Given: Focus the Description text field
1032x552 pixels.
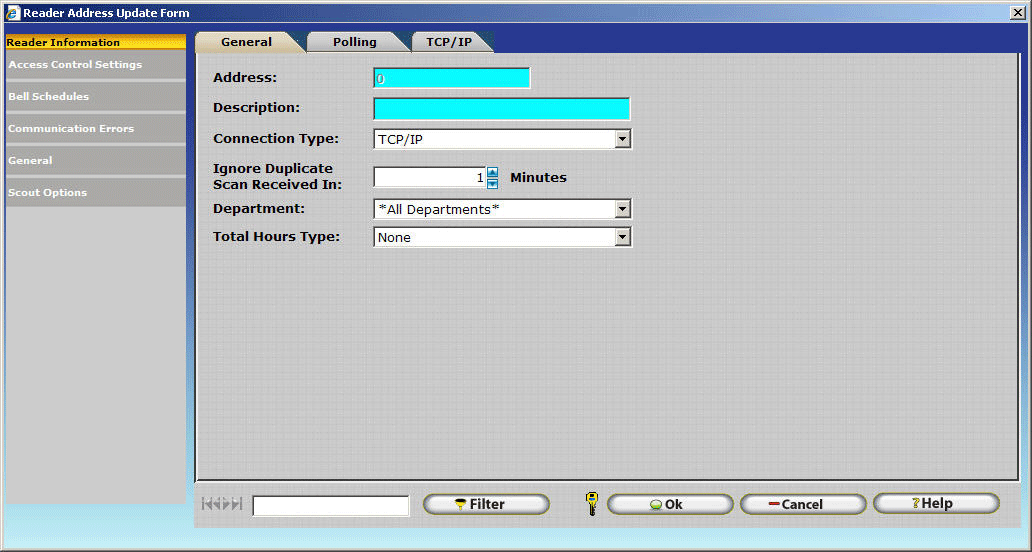Looking at the screenshot, I should [501, 109].
